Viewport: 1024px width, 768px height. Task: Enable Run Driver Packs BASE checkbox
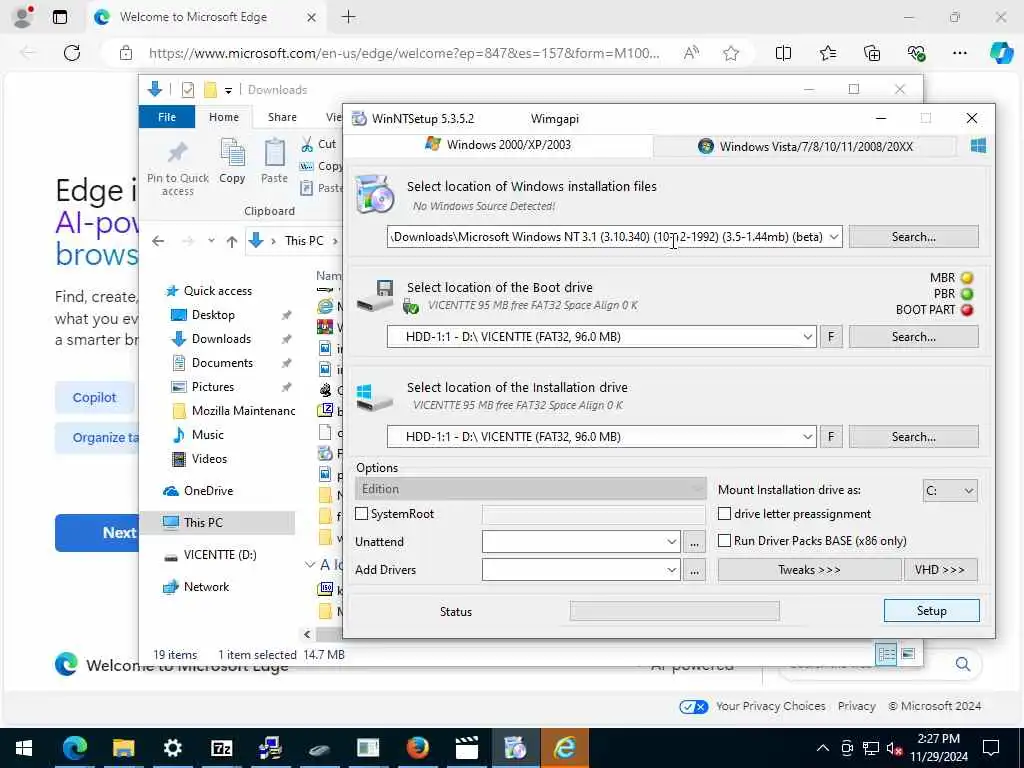click(724, 541)
